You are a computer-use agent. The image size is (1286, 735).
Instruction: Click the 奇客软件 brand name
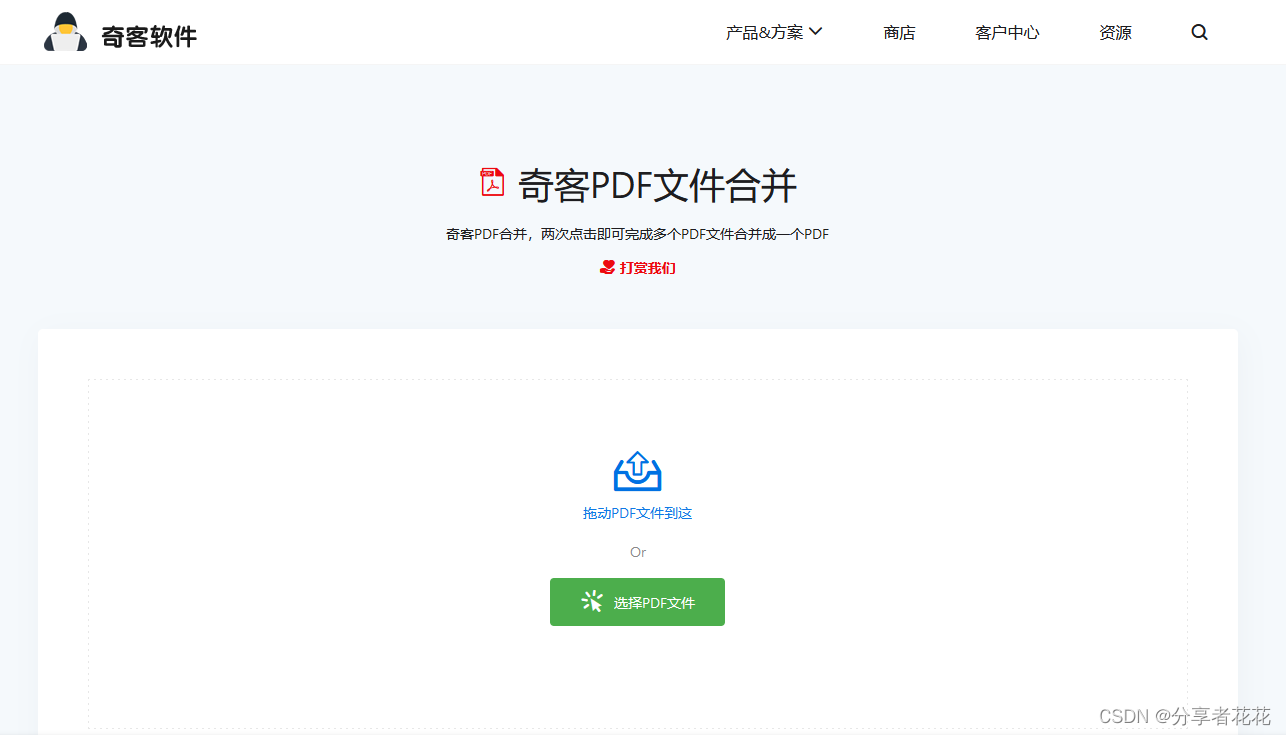pos(149,37)
